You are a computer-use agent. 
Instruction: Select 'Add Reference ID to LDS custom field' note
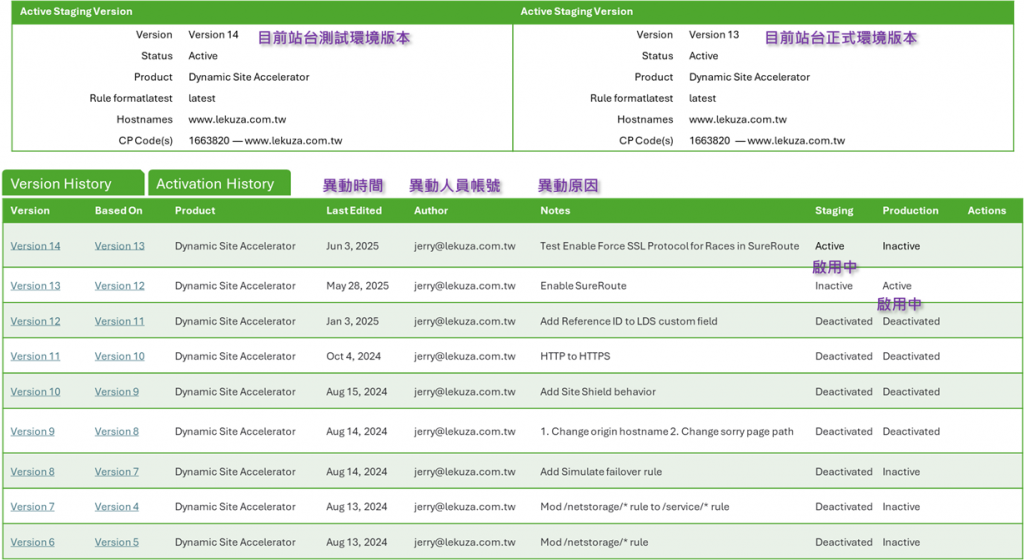pyautogui.click(x=628, y=321)
